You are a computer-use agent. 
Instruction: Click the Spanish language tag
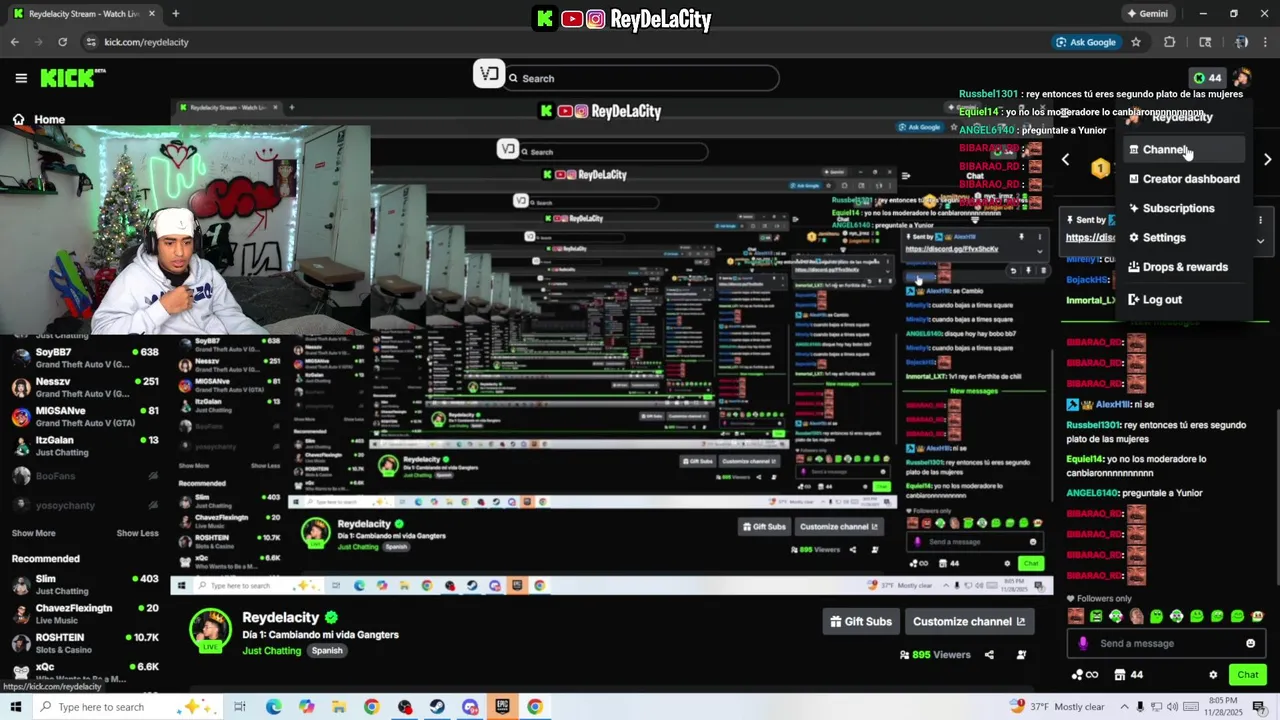[327, 651]
